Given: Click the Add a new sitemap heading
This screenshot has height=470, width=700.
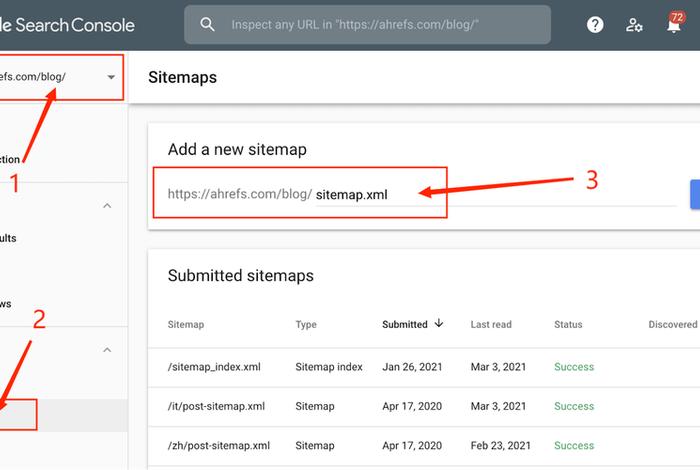Looking at the screenshot, I should 237,149.
